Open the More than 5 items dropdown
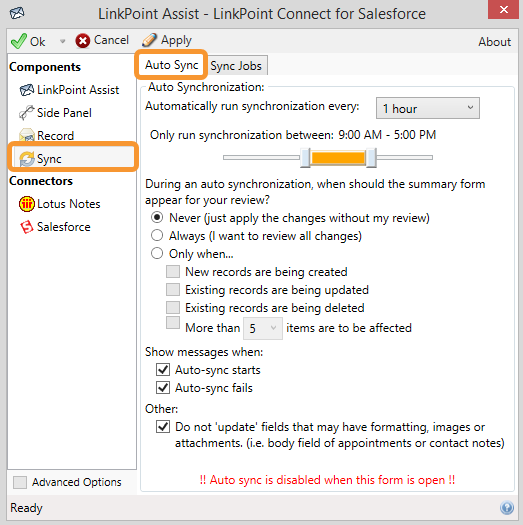The width and height of the screenshot is (523, 525). pyautogui.click(x=263, y=328)
